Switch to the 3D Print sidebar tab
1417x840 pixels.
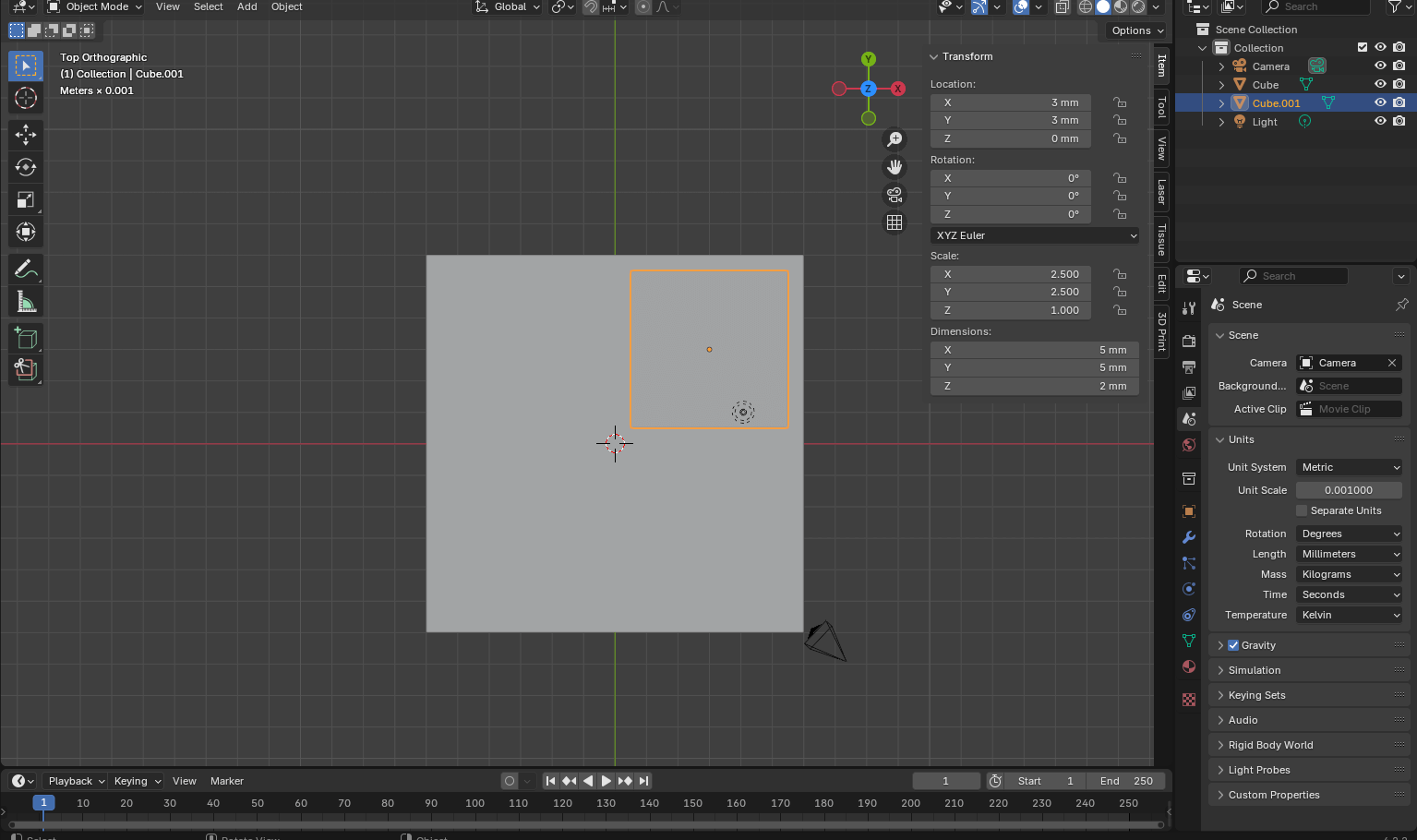[1161, 331]
